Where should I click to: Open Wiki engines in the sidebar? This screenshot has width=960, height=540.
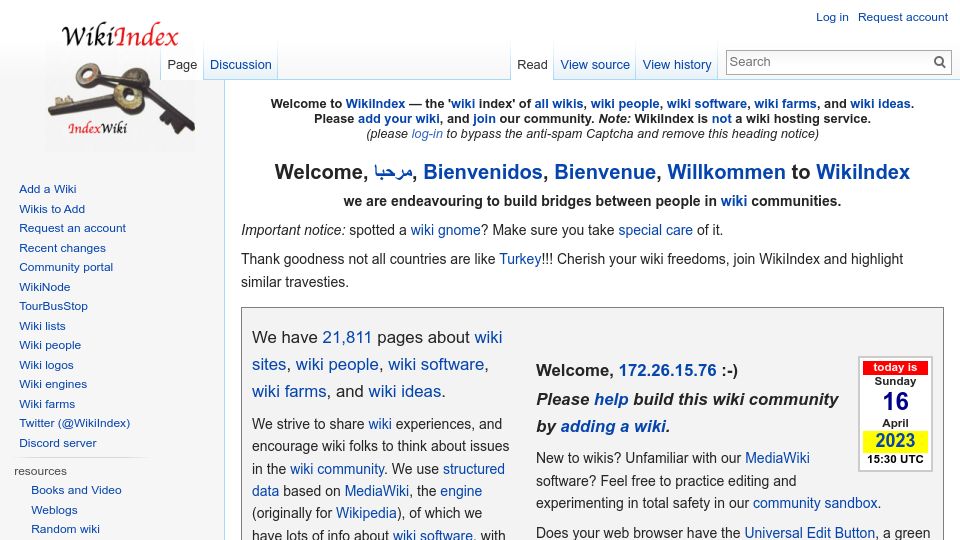point(53,384)
